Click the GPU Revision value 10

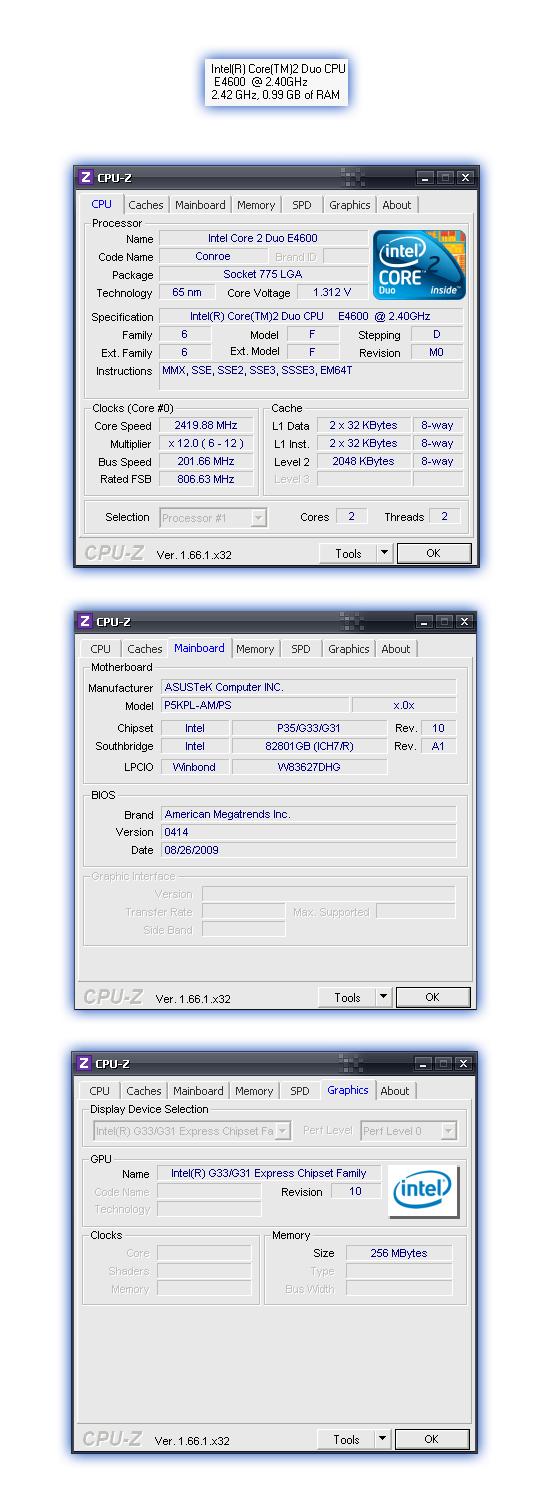(x=355, y=1191)
